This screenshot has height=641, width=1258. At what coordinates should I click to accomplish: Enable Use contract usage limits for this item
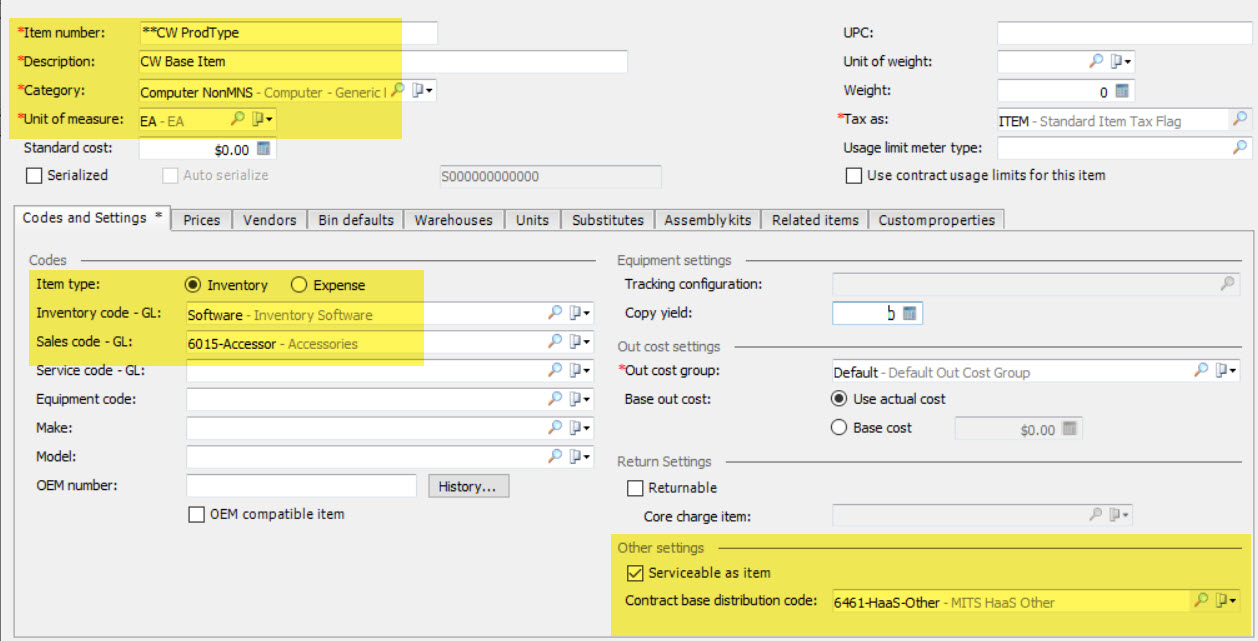tap(853, 175)
